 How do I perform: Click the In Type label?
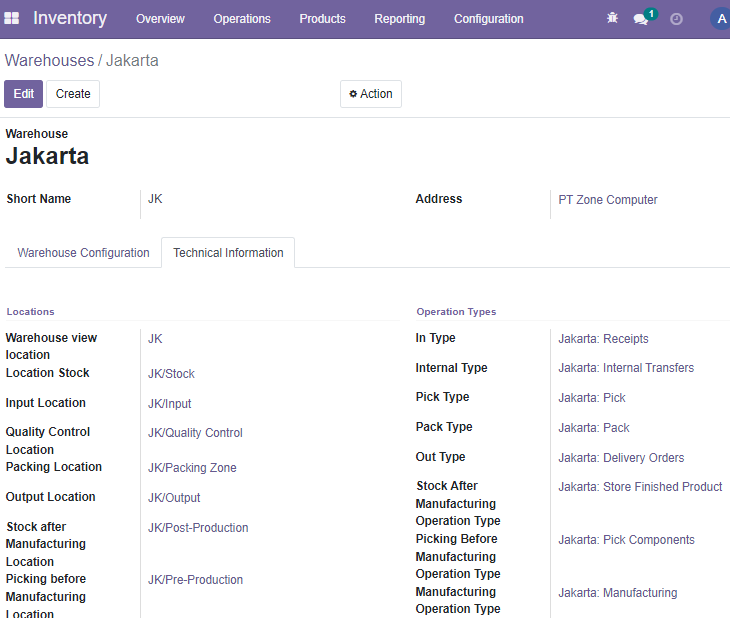click(435, 338)
